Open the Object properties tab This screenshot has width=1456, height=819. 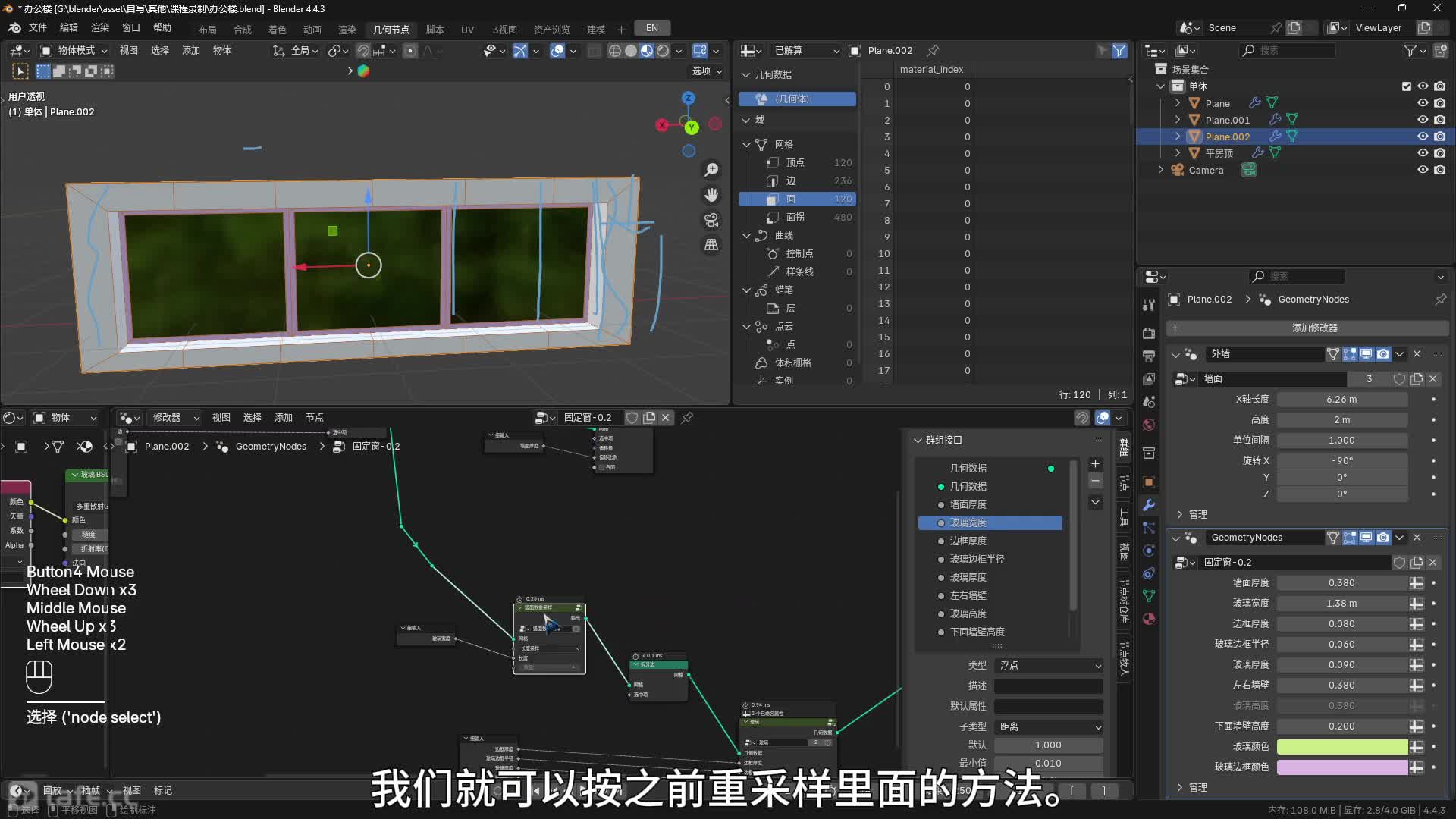point(1149,482)
